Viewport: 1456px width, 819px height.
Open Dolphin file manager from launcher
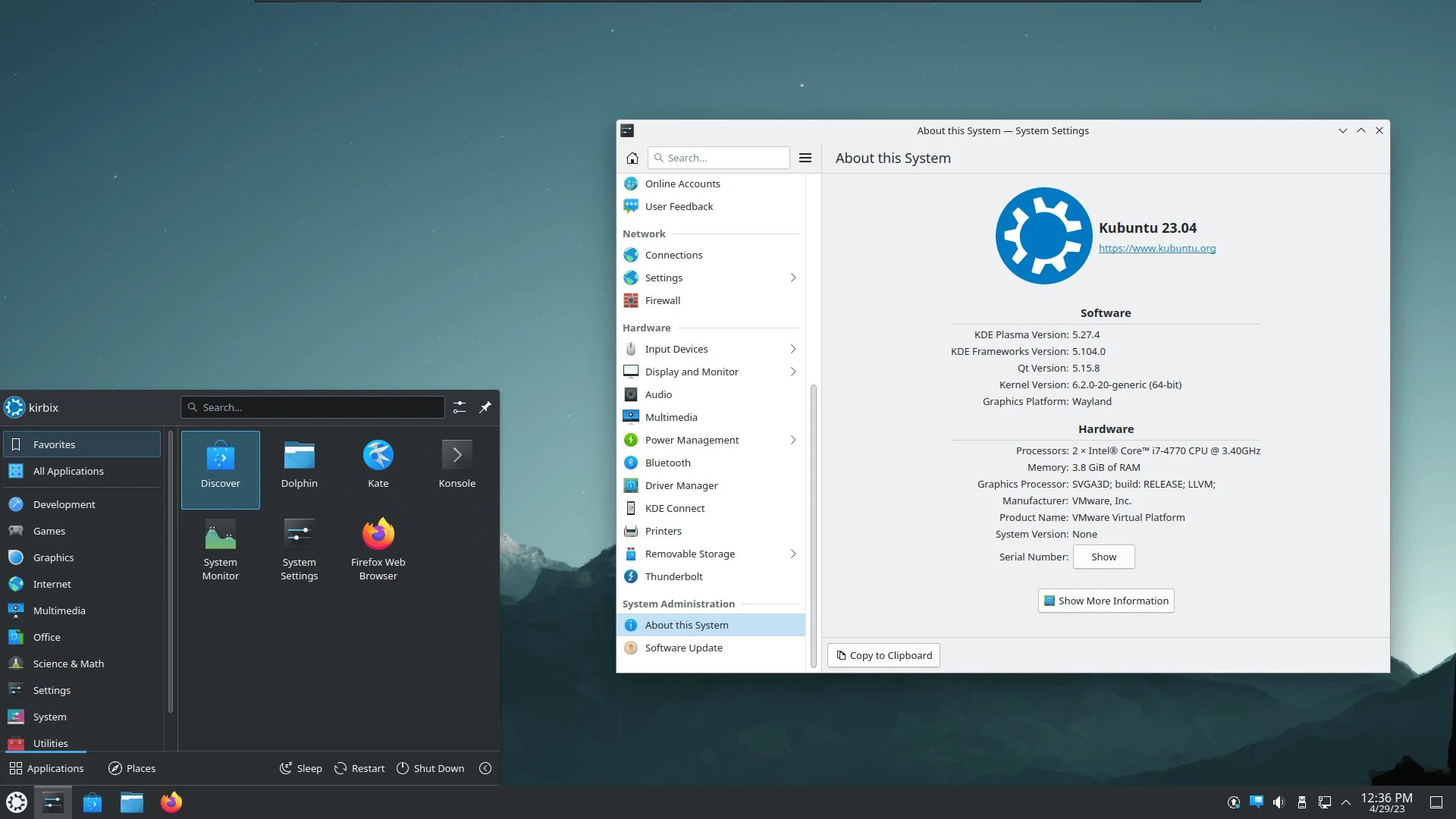point(299,463)
